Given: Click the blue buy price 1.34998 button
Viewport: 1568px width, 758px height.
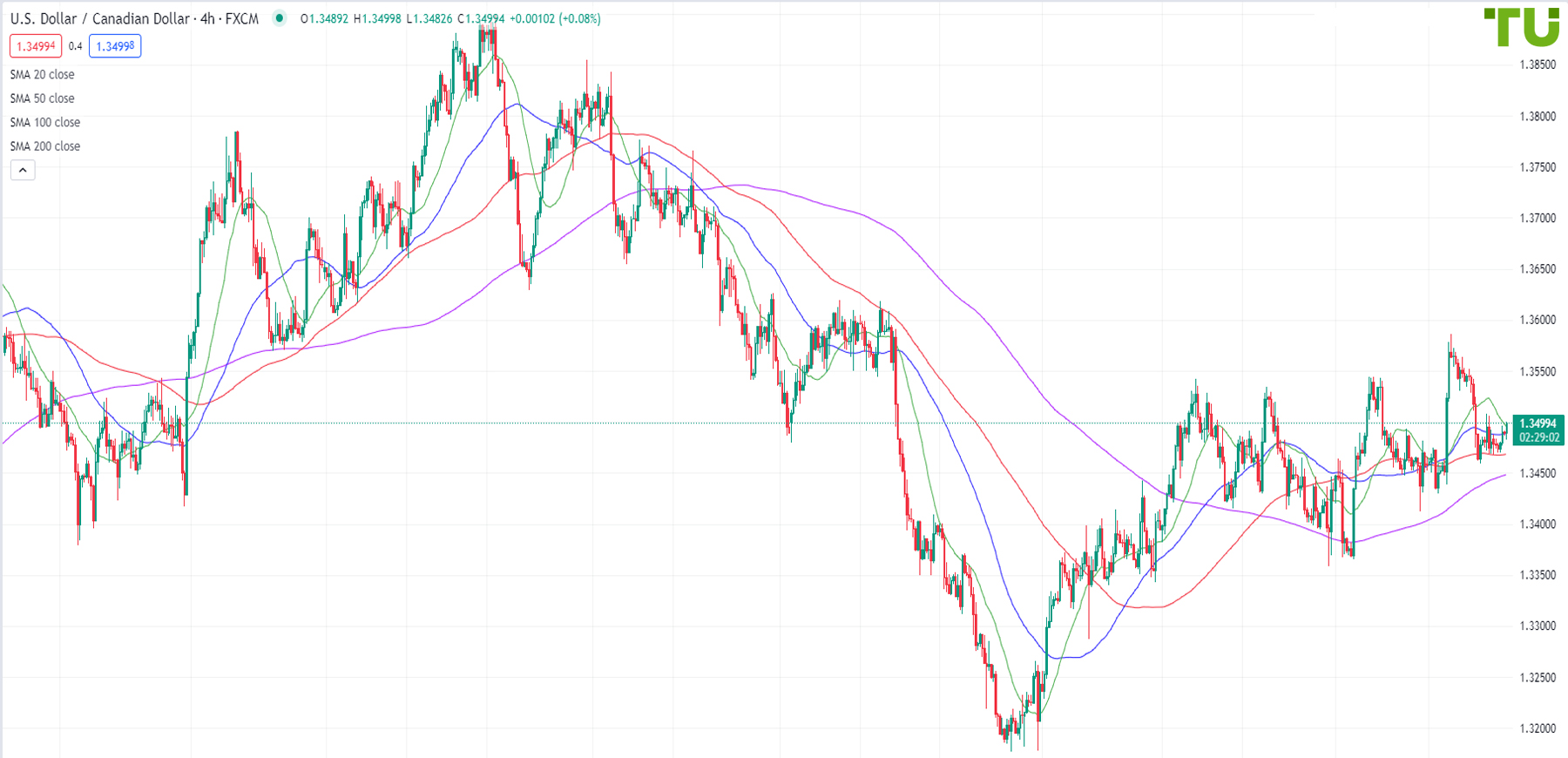Looking at the screenshot, I should pyautogui.click(x=115, y=46).
